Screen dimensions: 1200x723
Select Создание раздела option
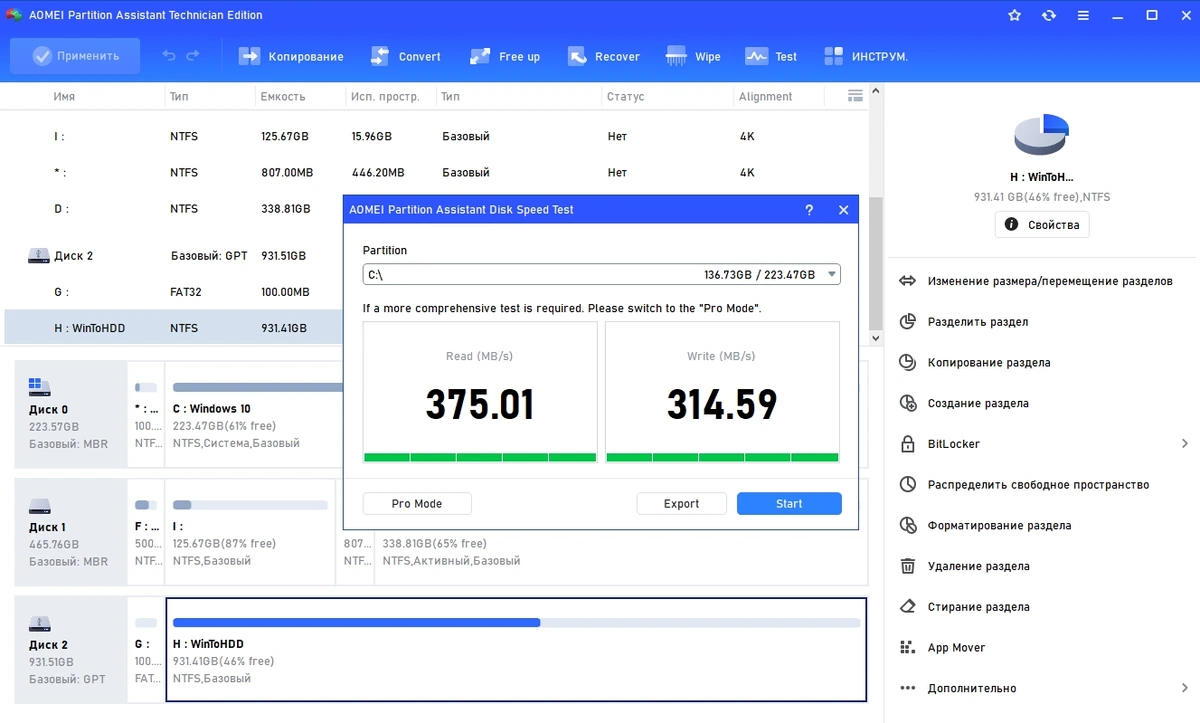tap(964, 404)
